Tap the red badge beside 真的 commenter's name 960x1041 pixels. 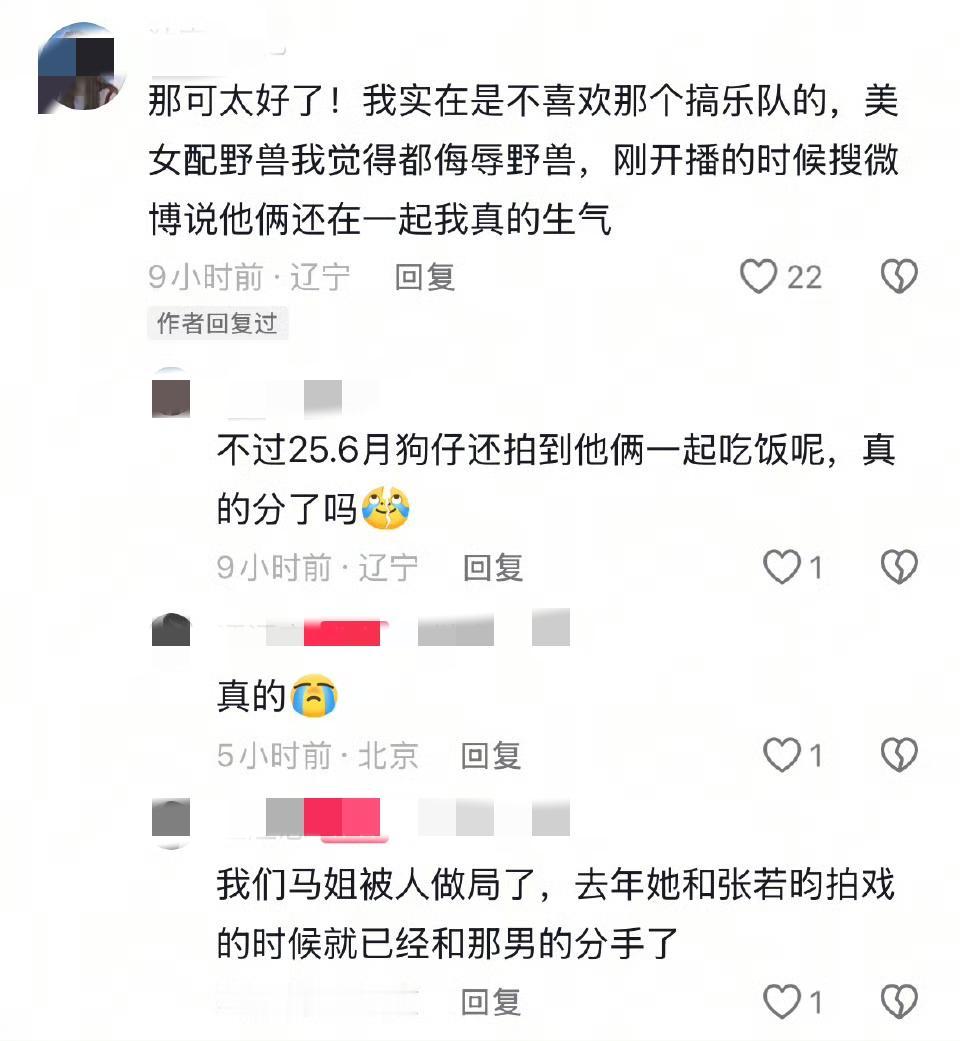click(x=342, y=633)
